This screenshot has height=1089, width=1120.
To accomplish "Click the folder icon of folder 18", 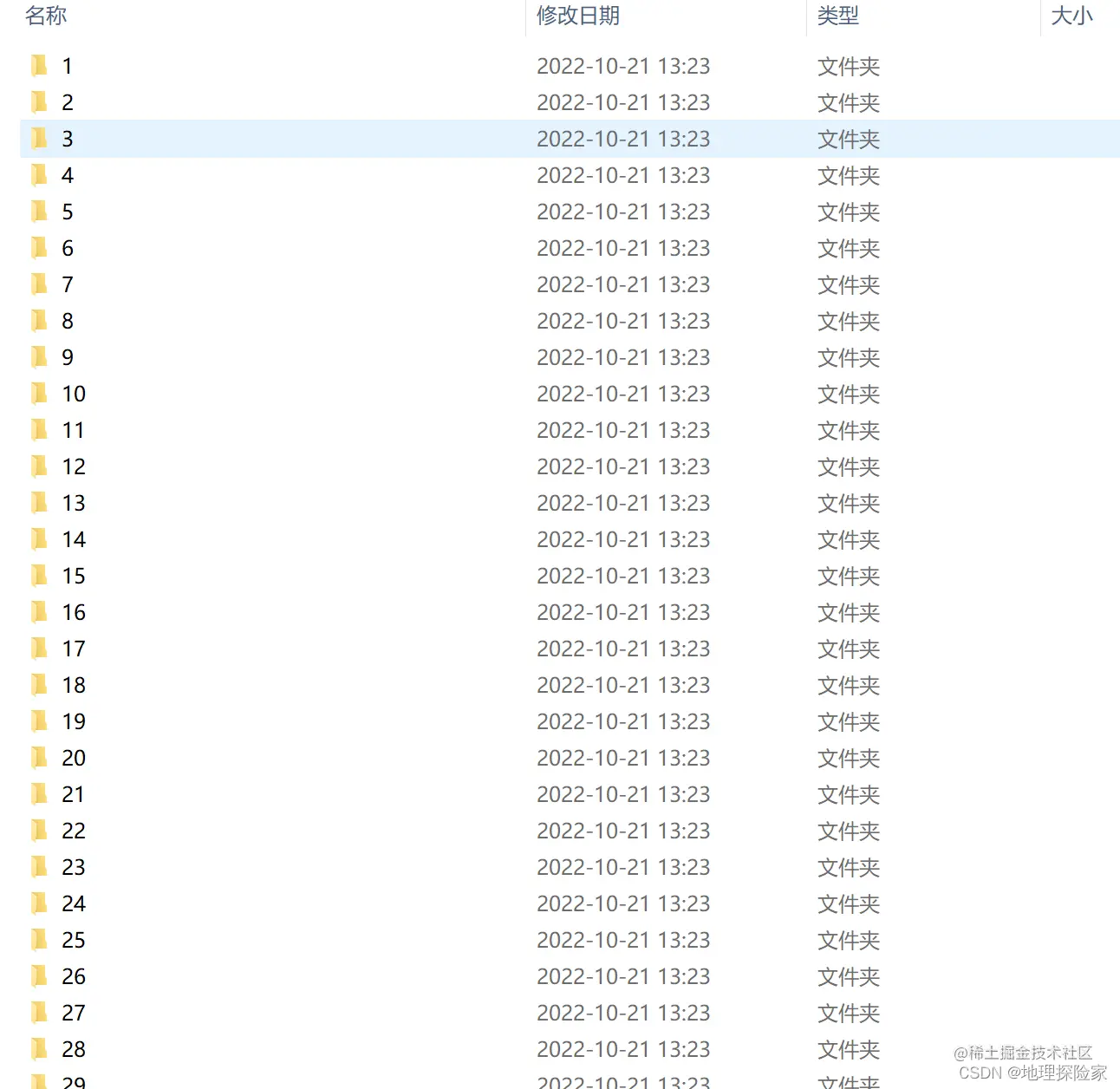I will pos(39,685).
